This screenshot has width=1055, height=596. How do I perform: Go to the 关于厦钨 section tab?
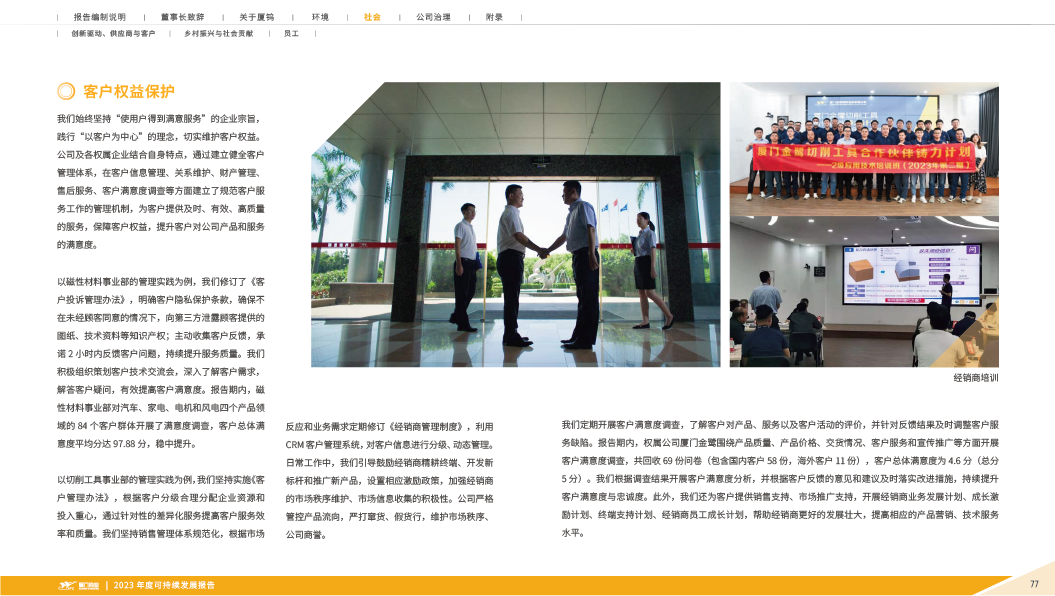point(257,18)
